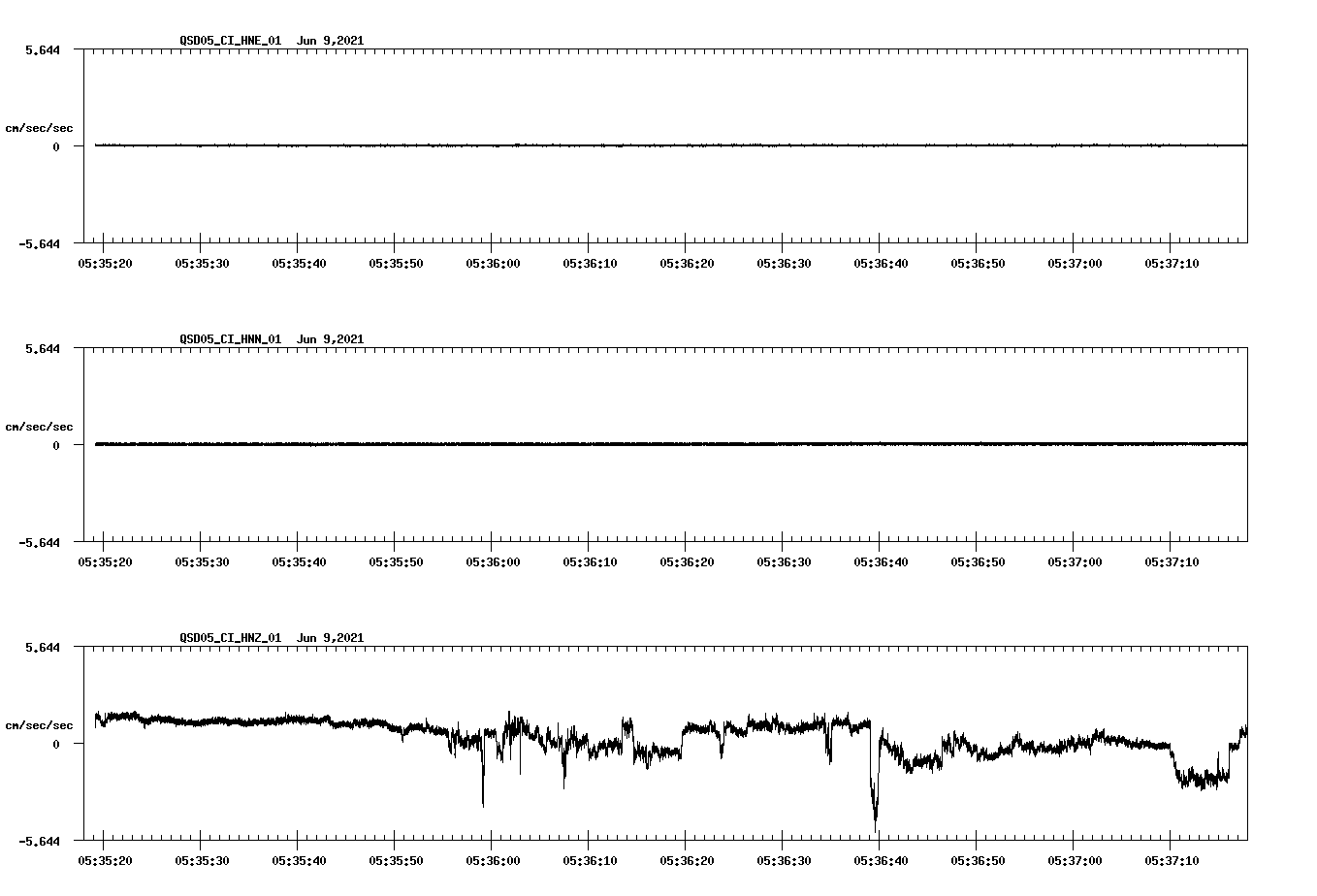Click the 05:36:40 time label under HNZ plot
The height and width of the screenshot is (896, 1317).
click(x=881, y=861)
